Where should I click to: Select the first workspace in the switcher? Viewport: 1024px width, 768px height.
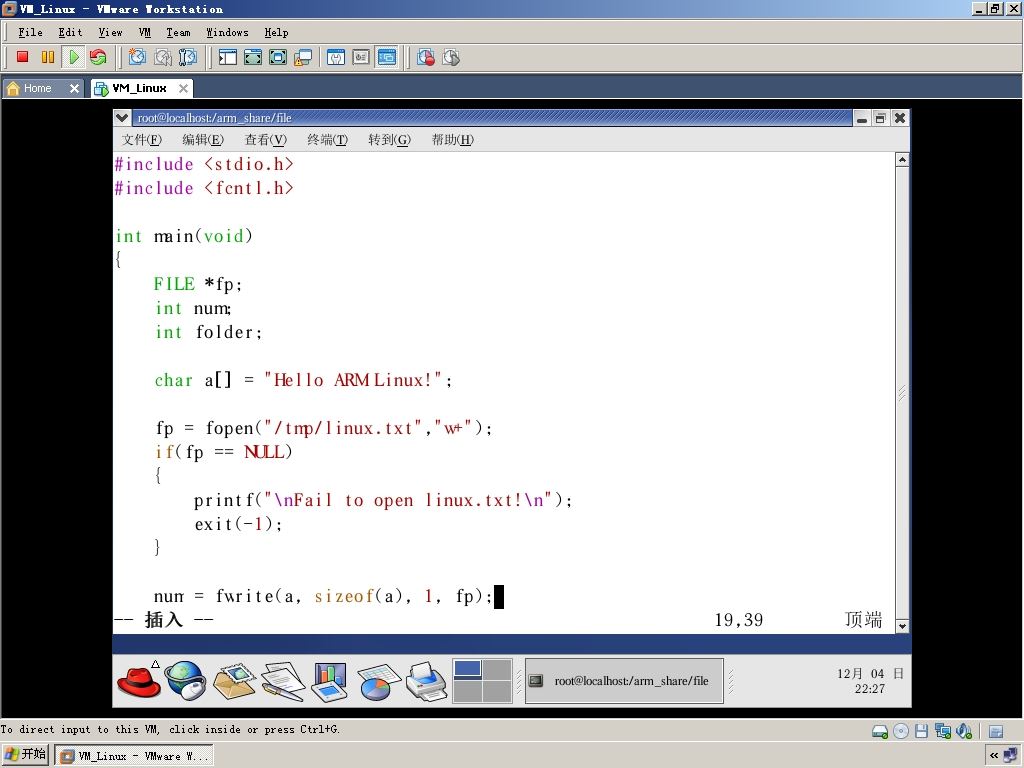pyautogui.click(x=468, y=669)
